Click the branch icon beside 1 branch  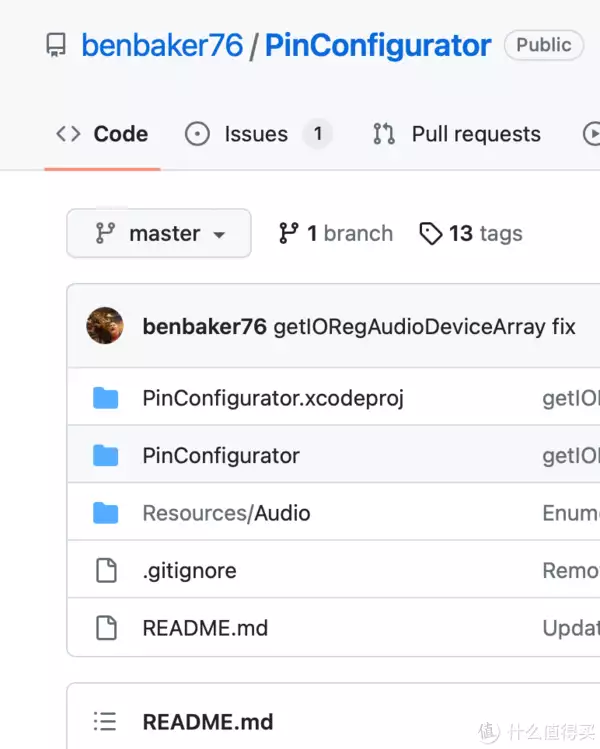point(289,233)
